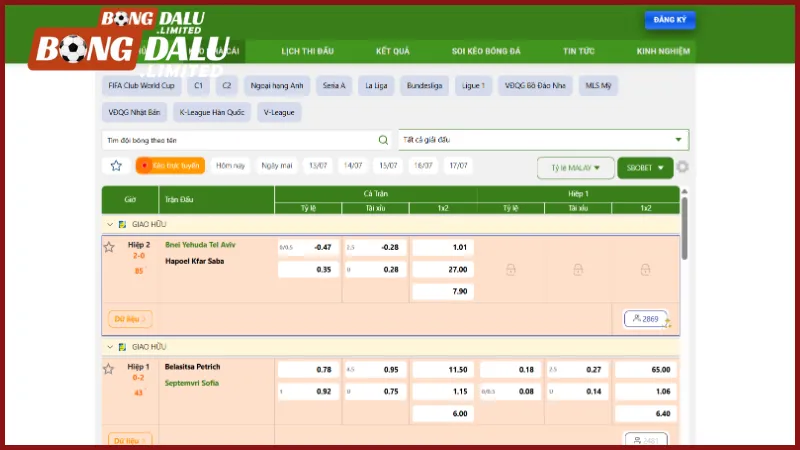This screenshot has height=450, width=800.
Task: Filter by VĐQG Nhật Bản
Action: (134, 112)
